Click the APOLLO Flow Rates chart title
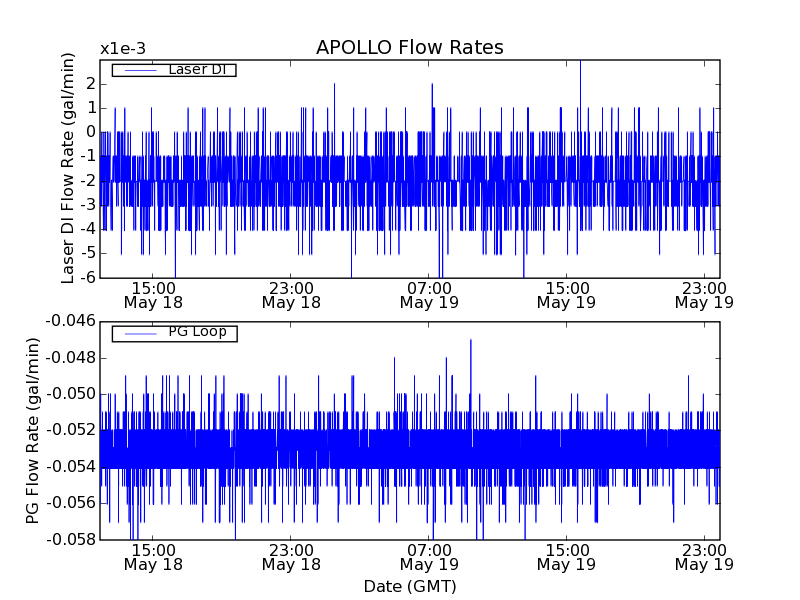800x600 pixels. pos(409,48)
